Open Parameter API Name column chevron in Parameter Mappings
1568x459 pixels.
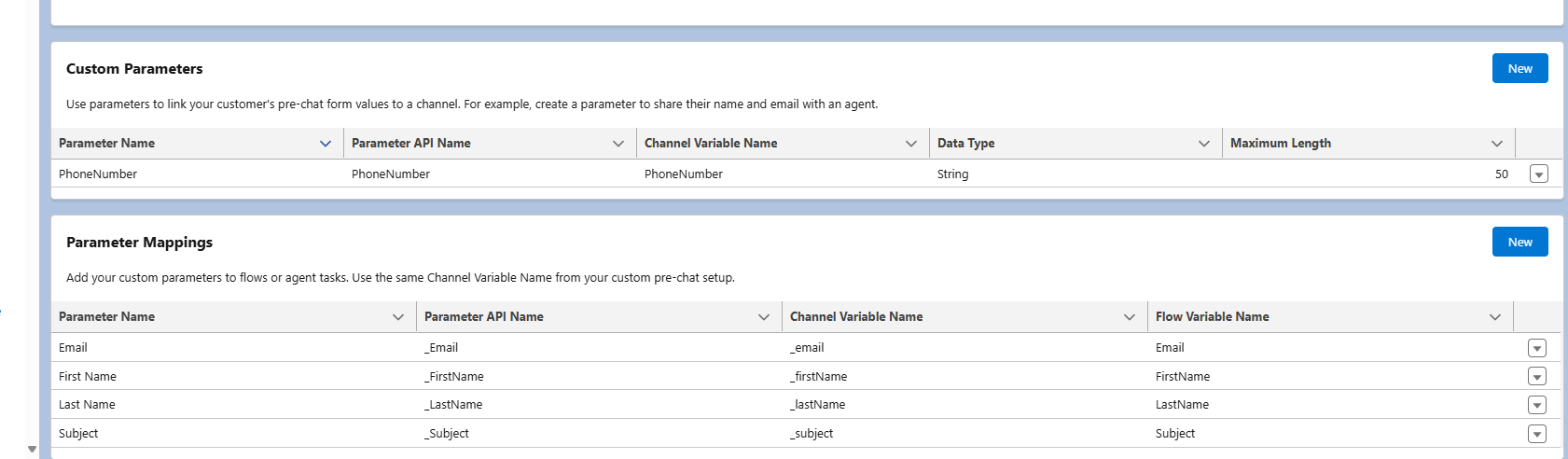pyautogui.click(x=764, y=317)
